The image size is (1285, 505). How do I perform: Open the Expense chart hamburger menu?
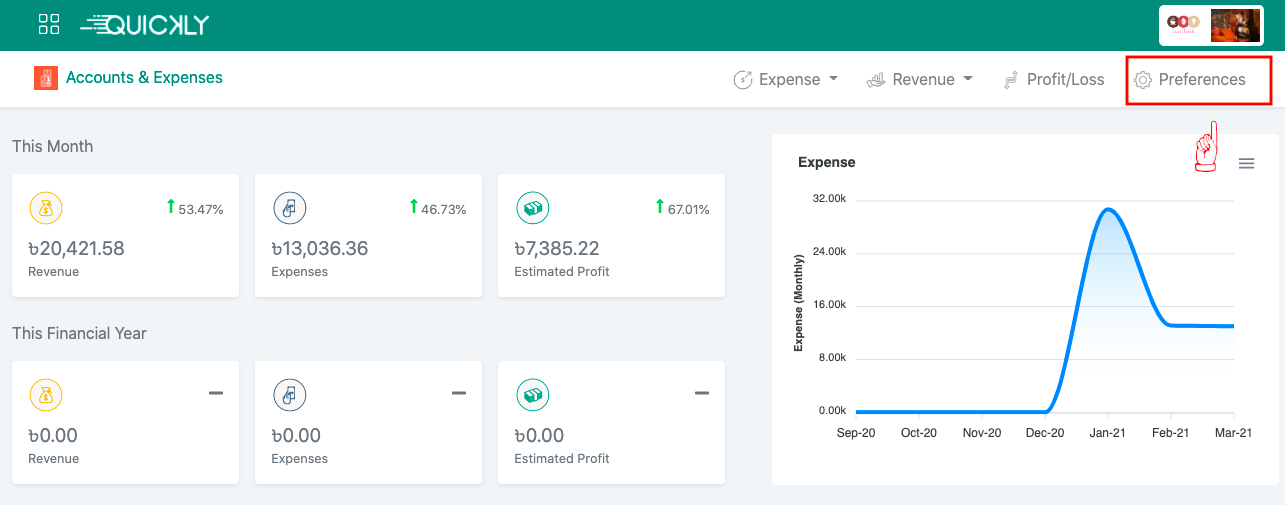(1246, 163)
